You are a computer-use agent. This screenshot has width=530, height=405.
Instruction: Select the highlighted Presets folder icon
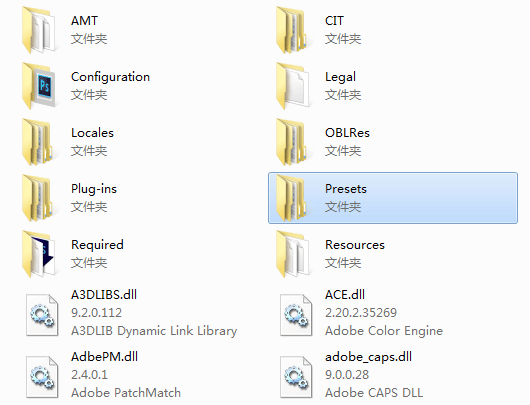pyautogui.click(x=293, y=198)
